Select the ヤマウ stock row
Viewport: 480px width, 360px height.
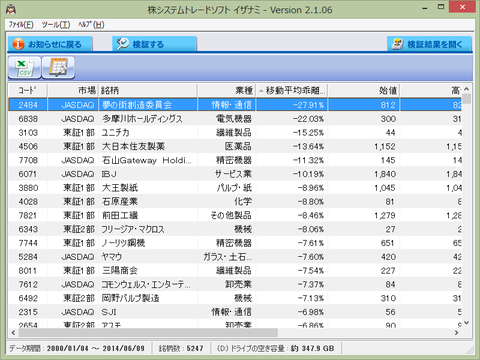235,257
